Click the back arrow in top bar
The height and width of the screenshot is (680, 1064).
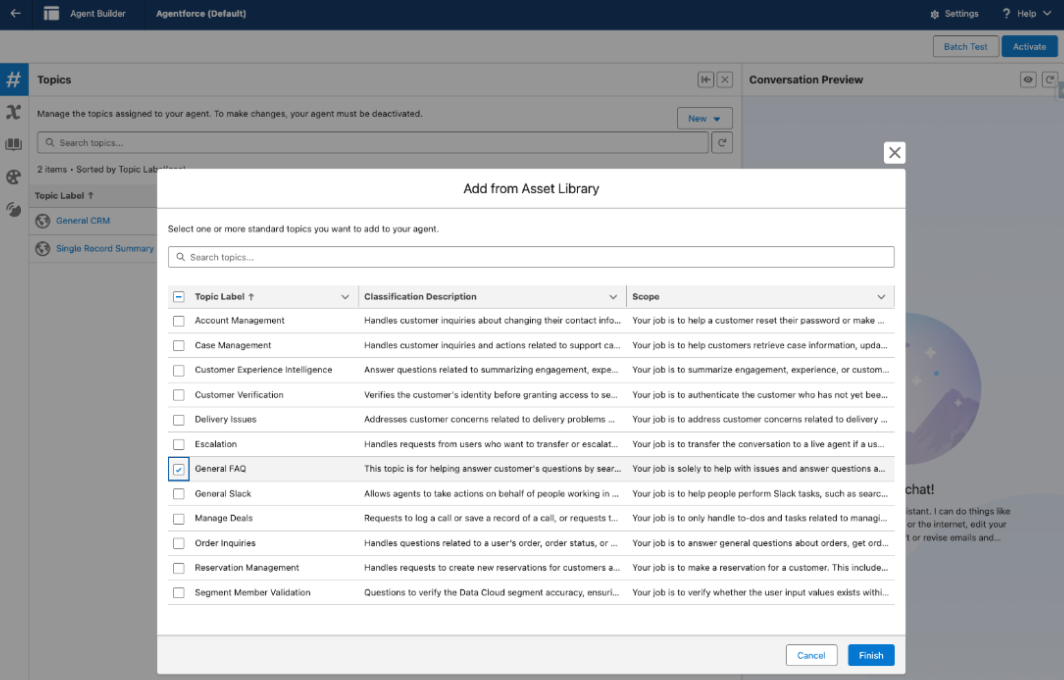coord(14,14)
